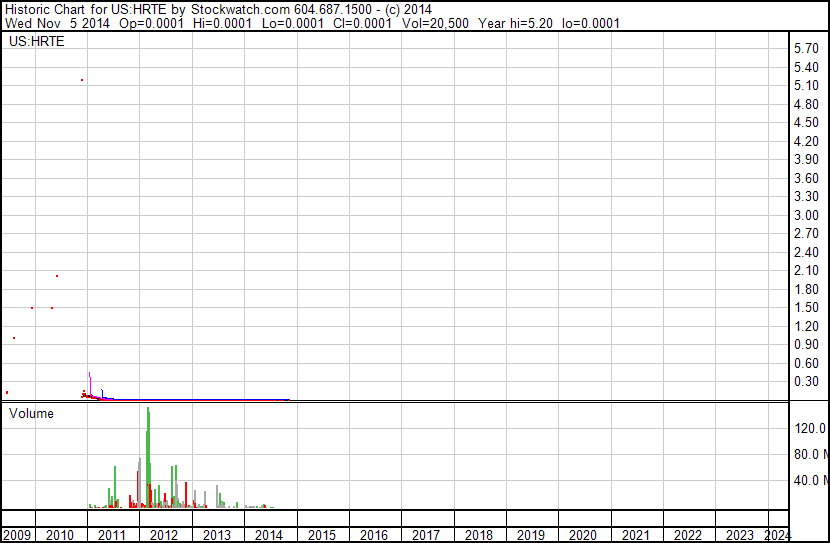Click the Op=0.0001 open value in header

point(151,23)
